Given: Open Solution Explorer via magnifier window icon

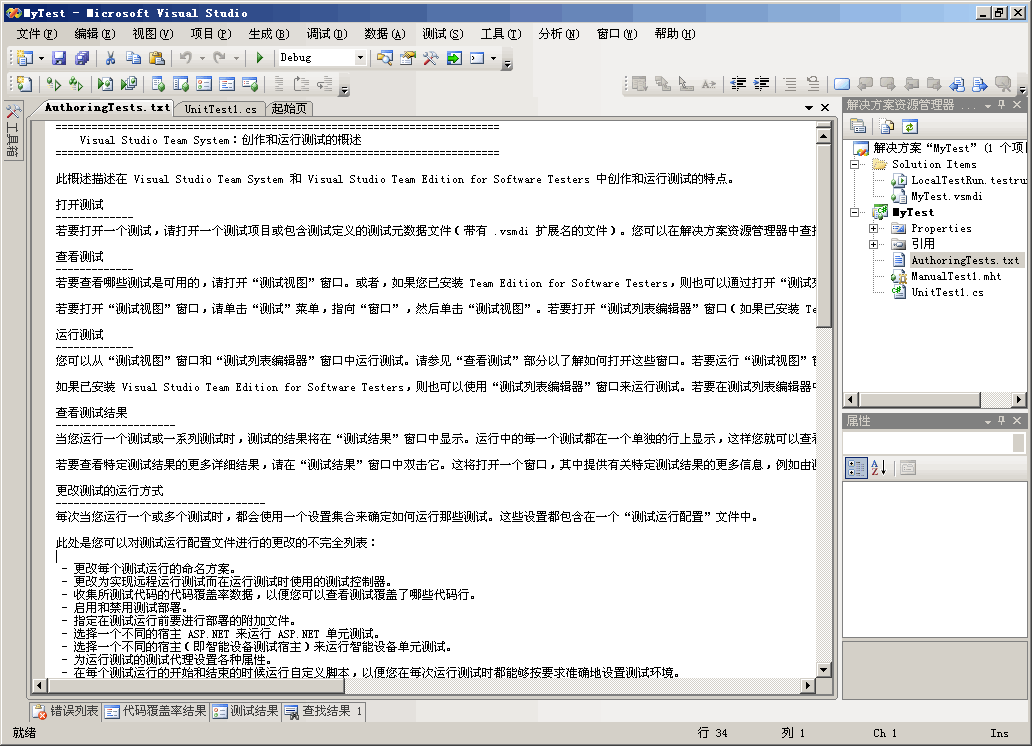Looking at the screenshot, I should (384, 58).
